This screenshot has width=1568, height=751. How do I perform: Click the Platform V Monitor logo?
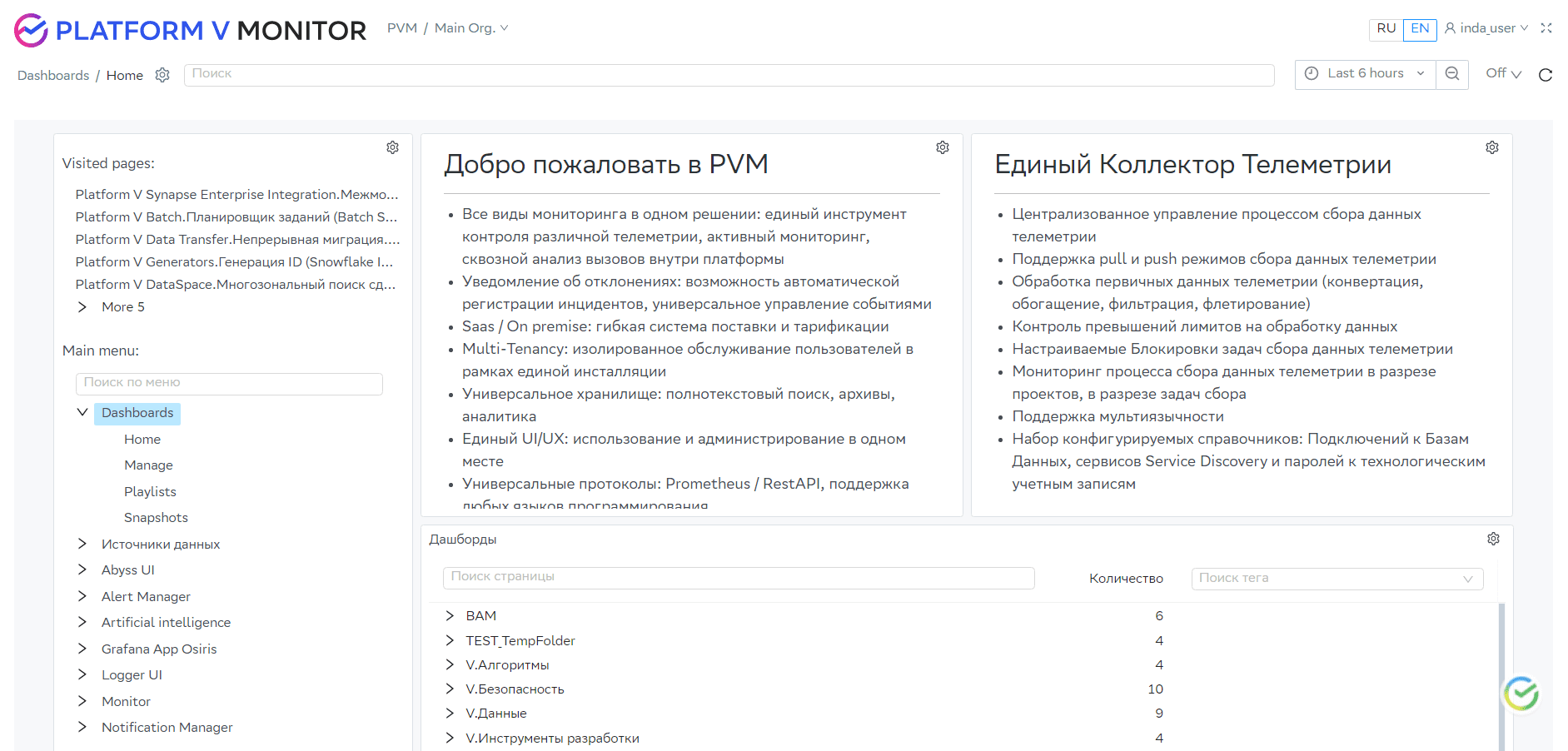190,30
